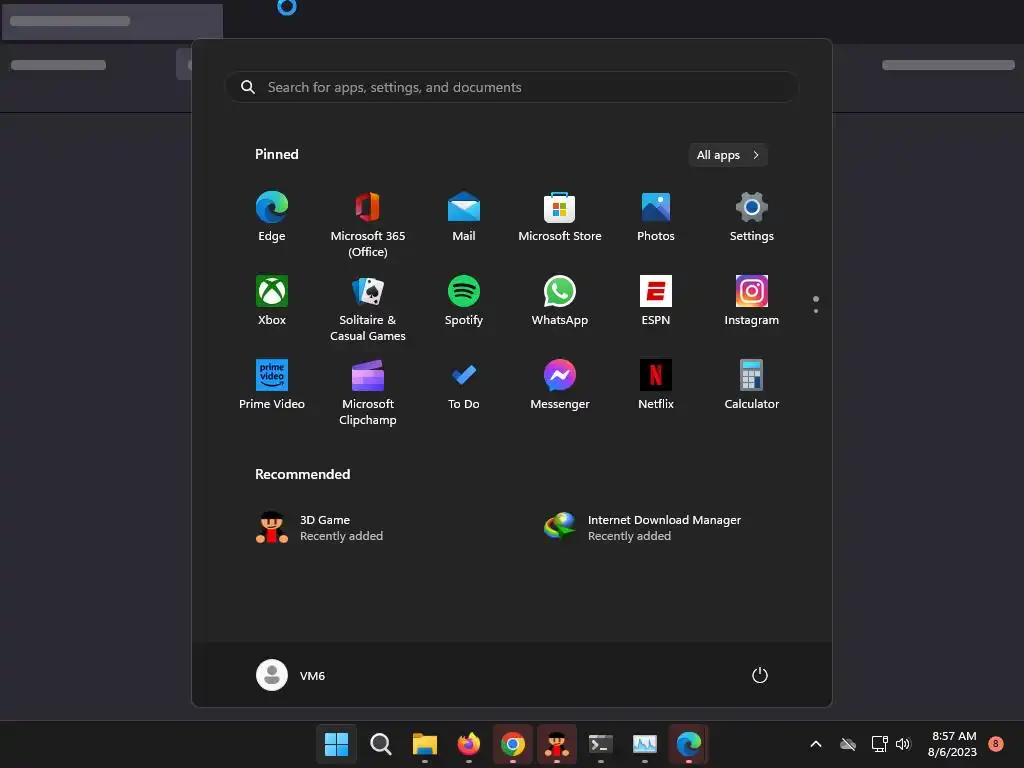The height and width of the screenshot is (768, 1024).
Task: Click the Start menu search box
Action: click(x=512, y=88)
